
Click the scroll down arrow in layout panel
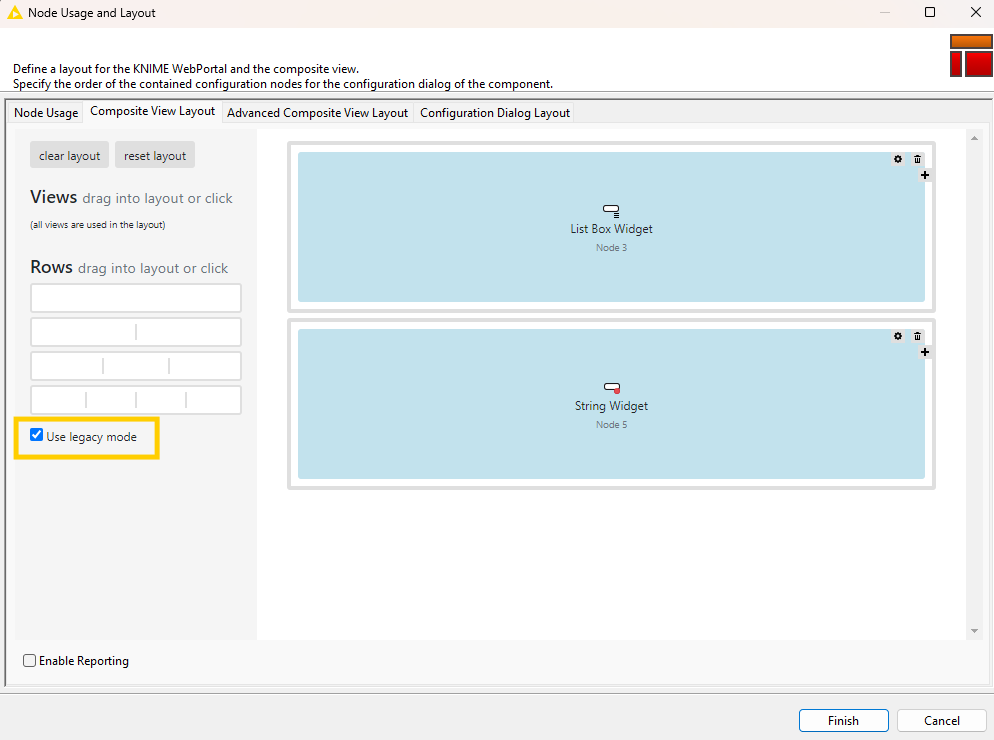[975, 631]
